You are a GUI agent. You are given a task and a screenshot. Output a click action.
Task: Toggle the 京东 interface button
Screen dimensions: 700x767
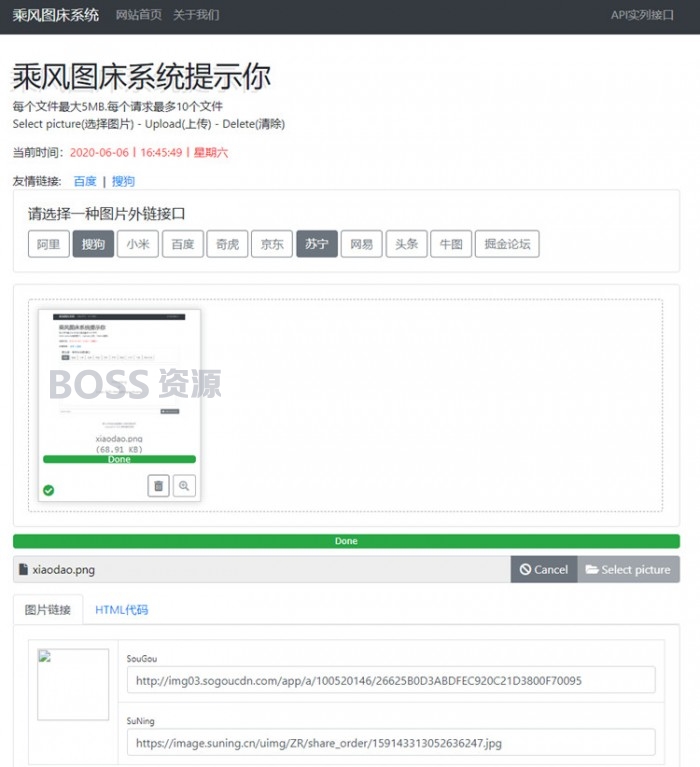coord(272,244)
